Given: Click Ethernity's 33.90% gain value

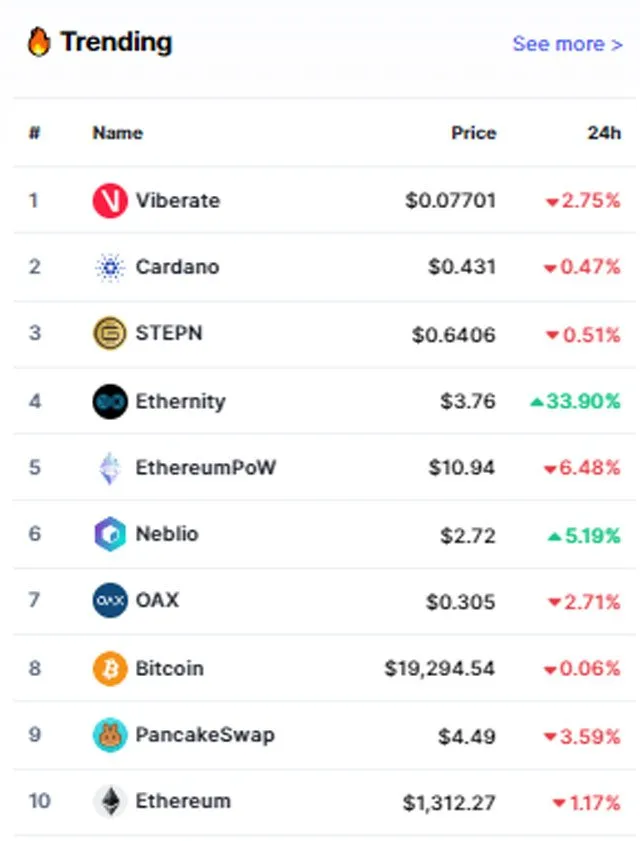Looking at the screenshot, I should tap(575, 401).
